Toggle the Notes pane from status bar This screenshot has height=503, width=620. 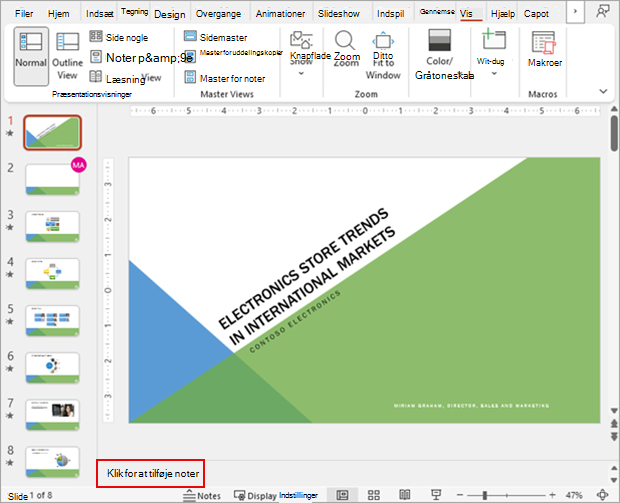pos(202,495)
